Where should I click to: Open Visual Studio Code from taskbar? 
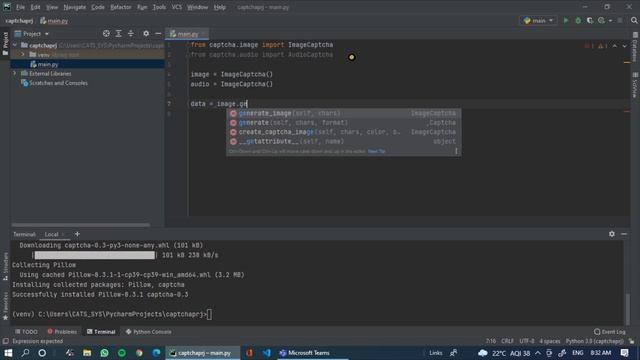tap(267, 353)
